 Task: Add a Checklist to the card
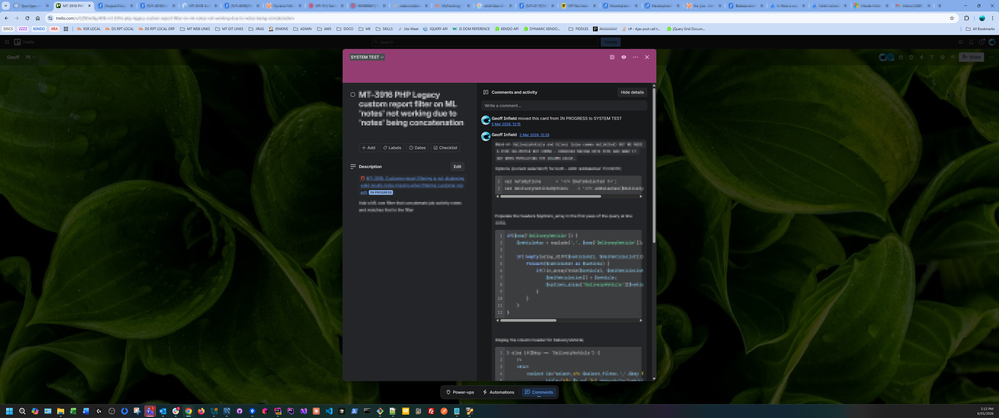pos(446,148)
